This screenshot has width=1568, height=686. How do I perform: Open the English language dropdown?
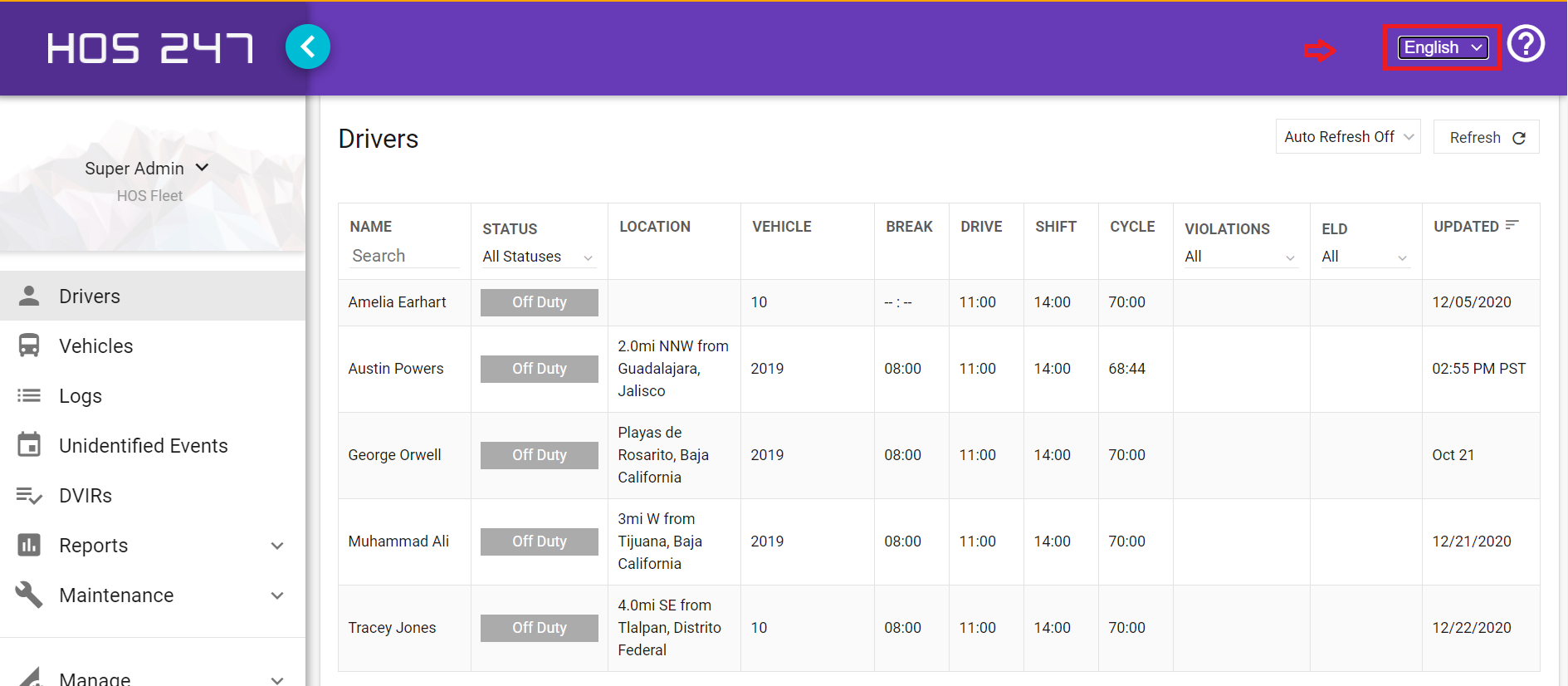1443,48
